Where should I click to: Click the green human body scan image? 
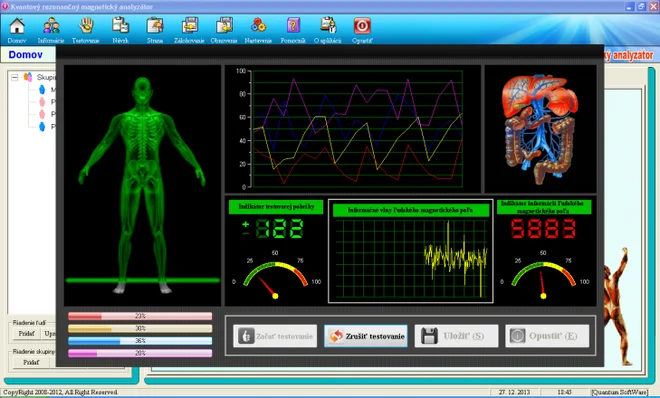142,185
